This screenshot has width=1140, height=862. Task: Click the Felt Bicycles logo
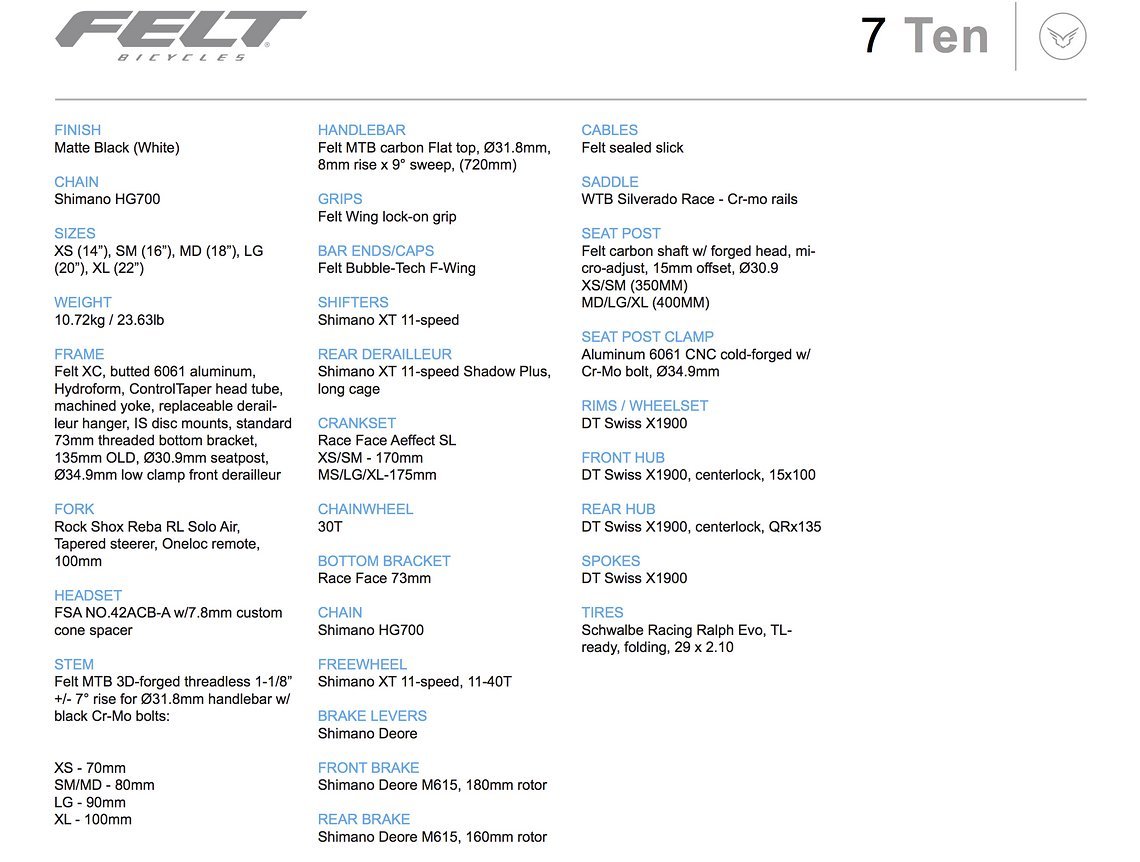(x=180, y=36)
